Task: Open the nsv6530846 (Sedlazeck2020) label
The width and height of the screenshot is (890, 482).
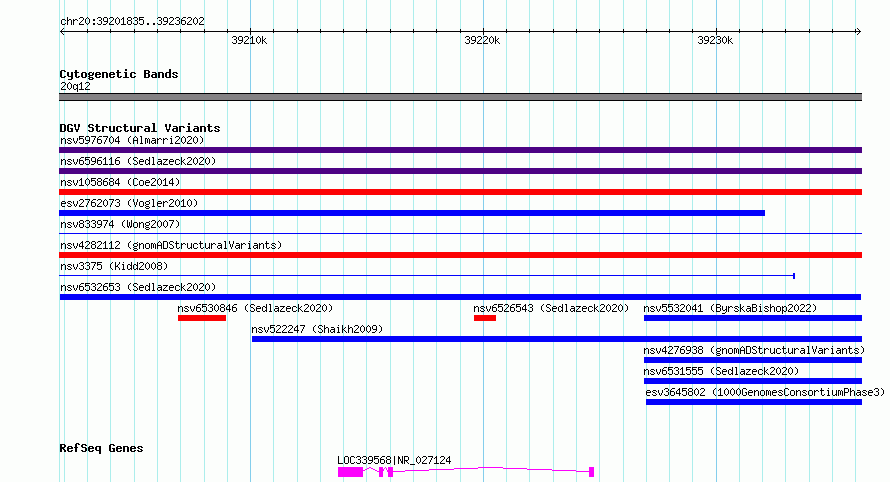Action: (255, 308)
